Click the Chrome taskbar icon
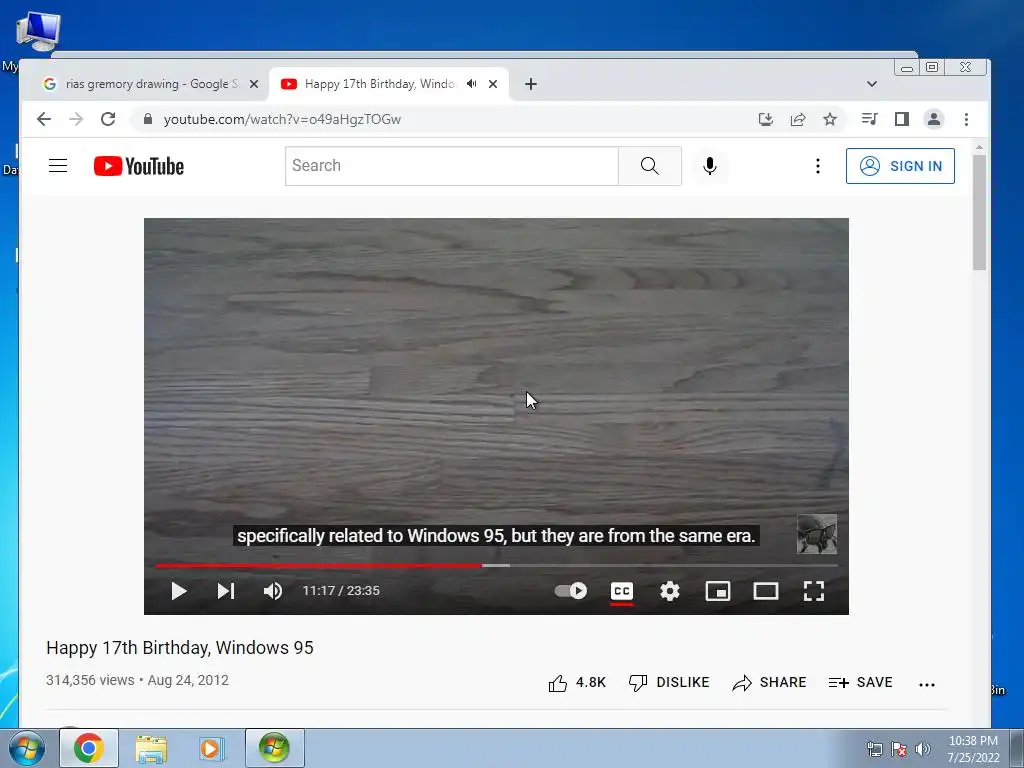The width and height of the screenshot is (1024, 768). (x=89, y=748)
